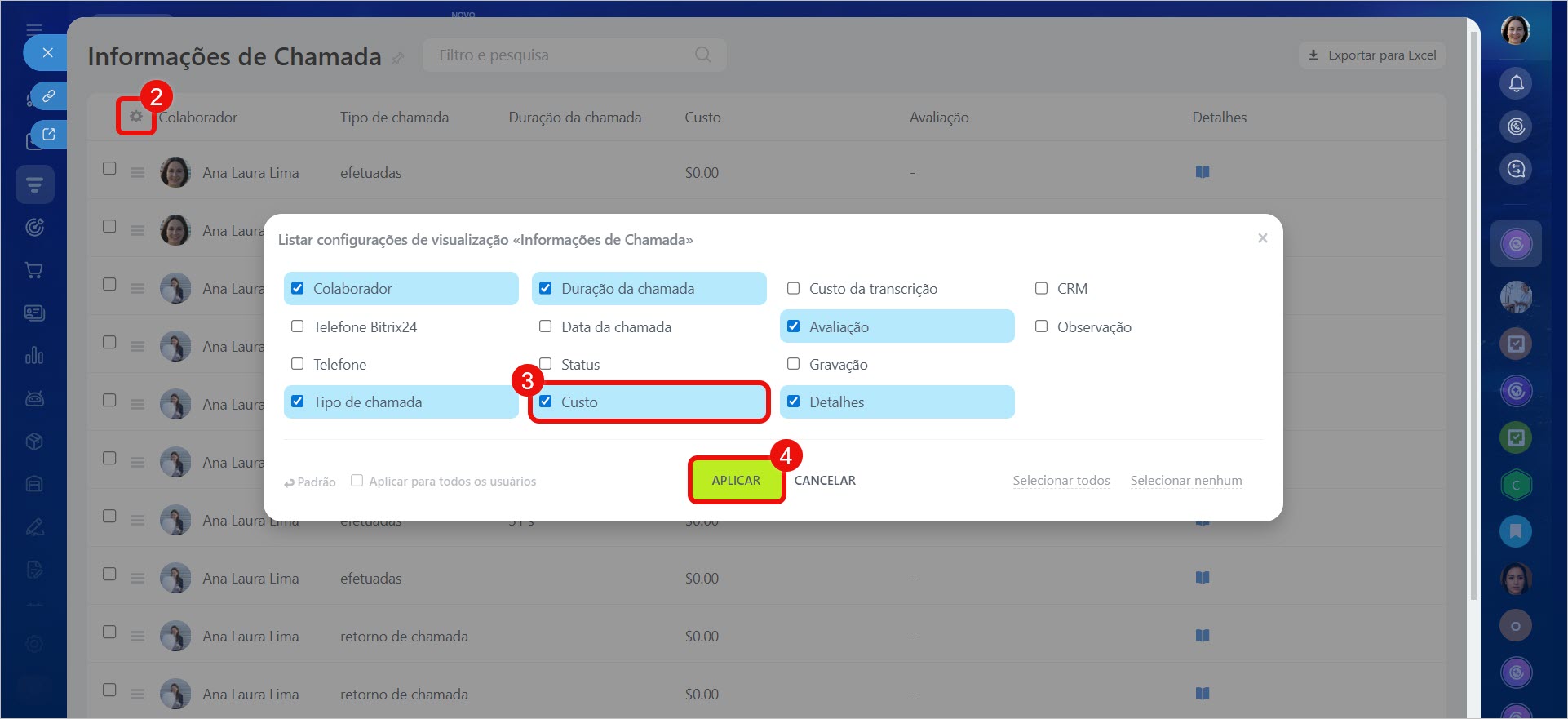Open row action menu for first call
This screenshot has height=719, width=1568.
(137, 173)
